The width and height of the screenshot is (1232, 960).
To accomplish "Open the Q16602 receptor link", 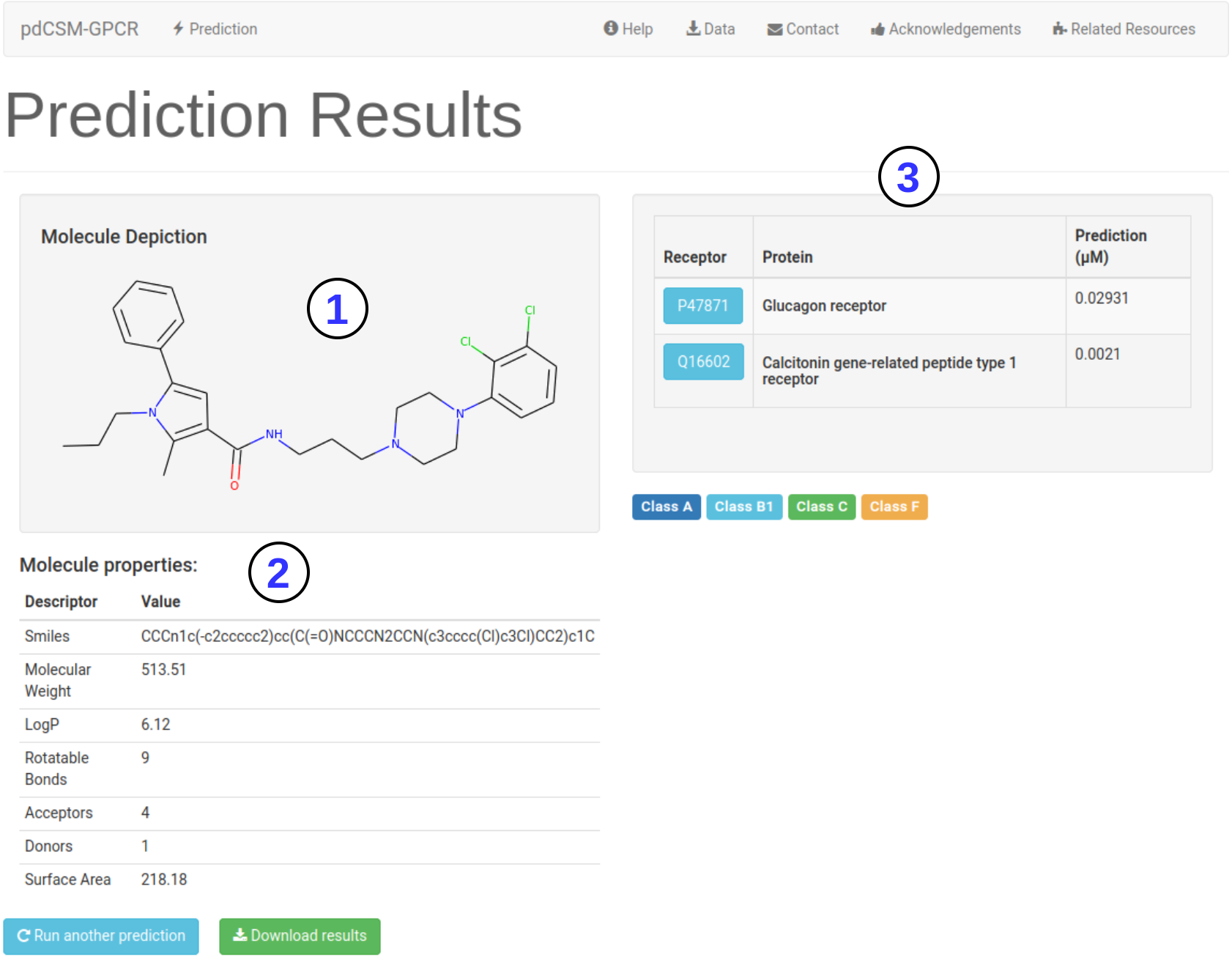I will pos(702,361).
